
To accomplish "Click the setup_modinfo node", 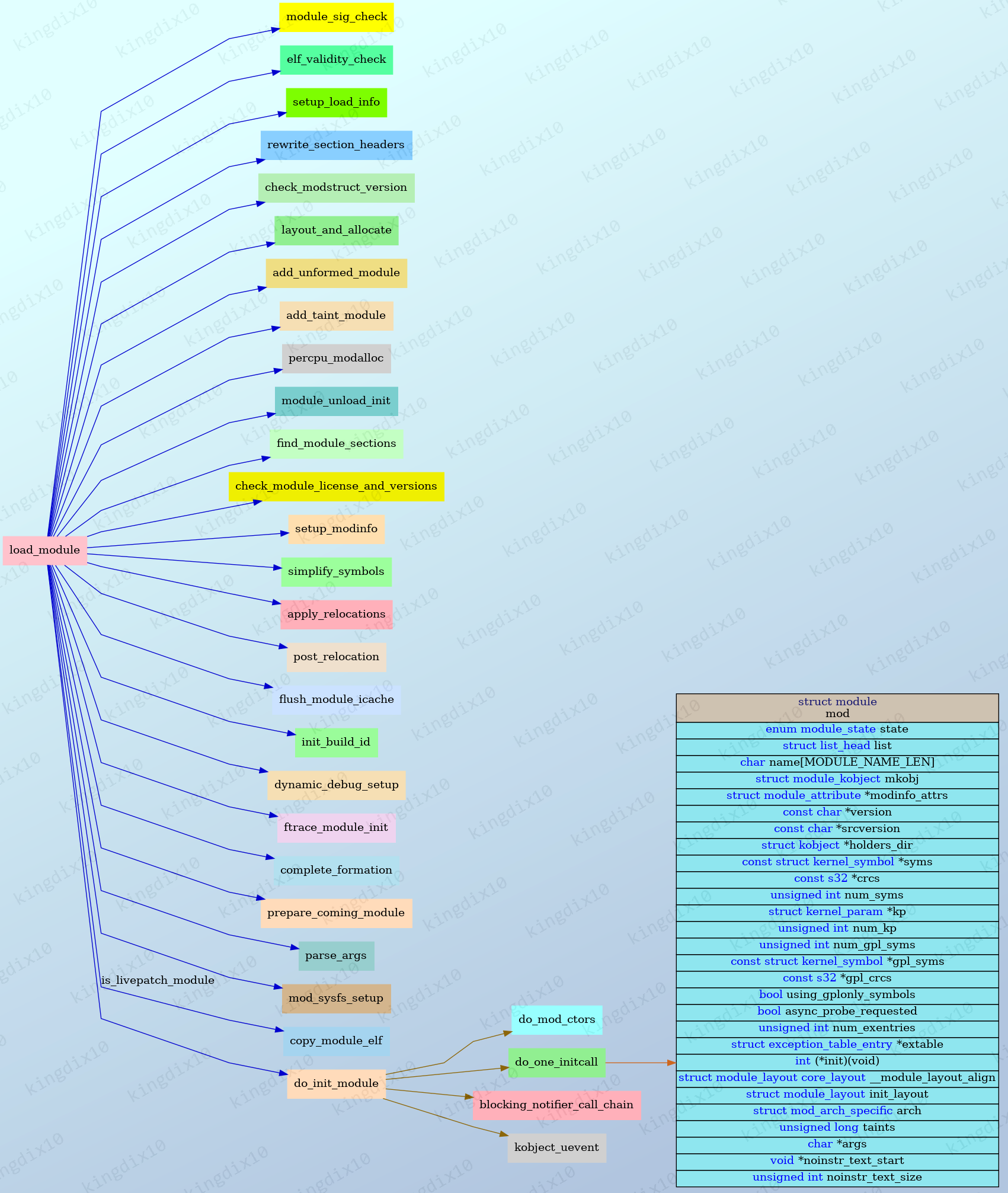I will coord(337,529).
